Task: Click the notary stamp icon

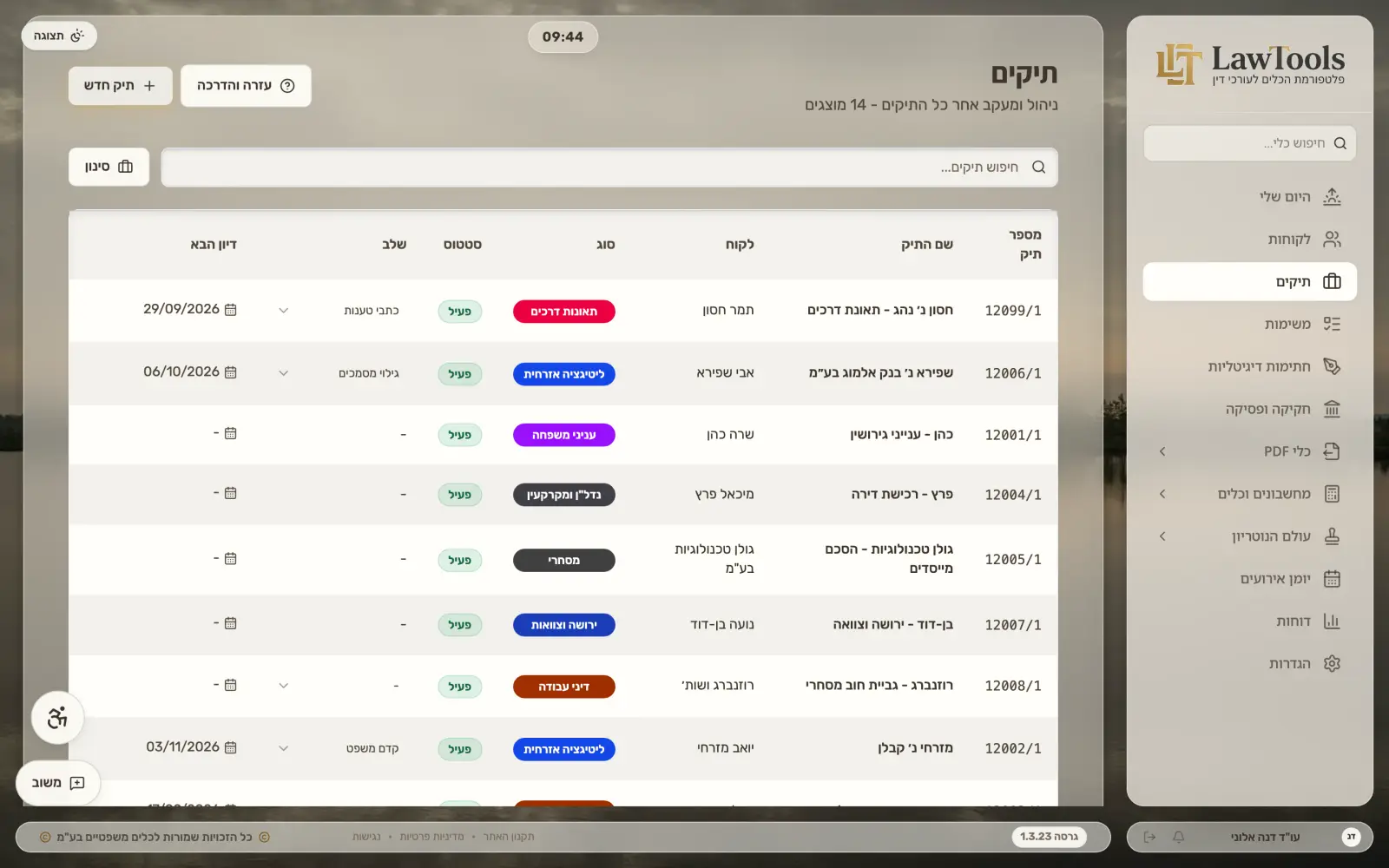Action: pos(1332,536)
